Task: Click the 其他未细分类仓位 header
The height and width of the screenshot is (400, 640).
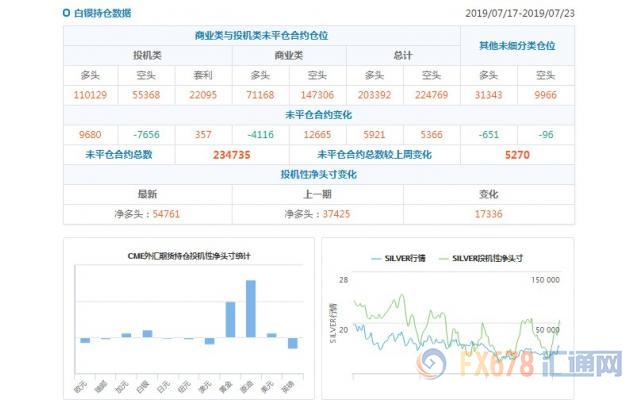Action: pos(517,46)
